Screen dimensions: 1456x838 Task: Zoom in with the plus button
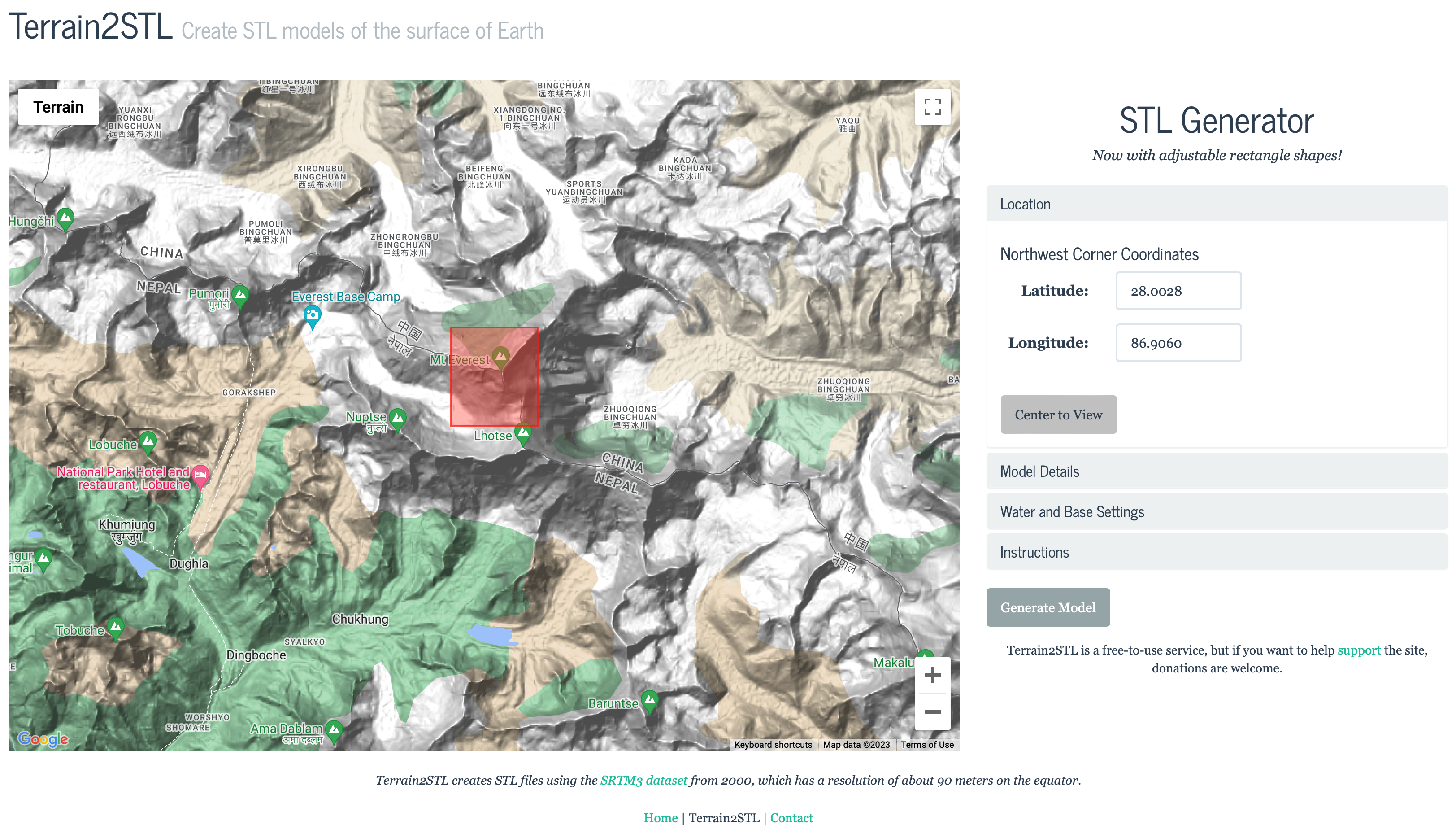[932, 675]
